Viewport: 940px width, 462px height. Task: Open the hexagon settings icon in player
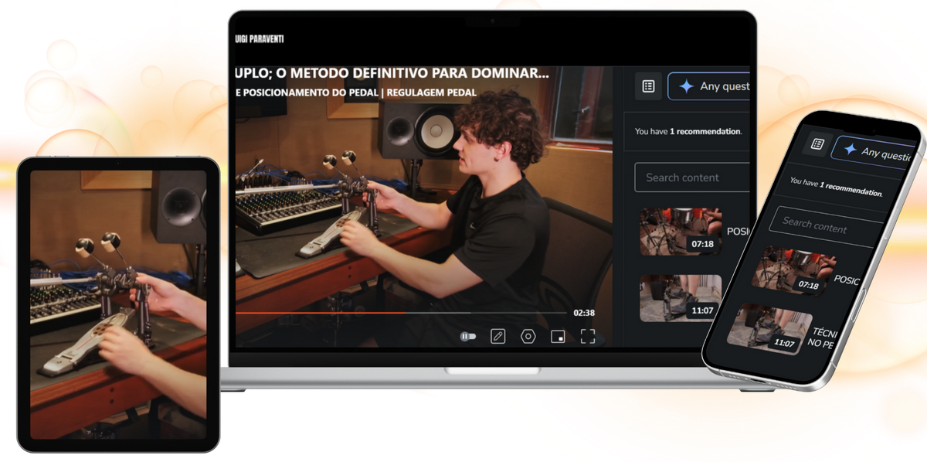click(x=528, y=336)
